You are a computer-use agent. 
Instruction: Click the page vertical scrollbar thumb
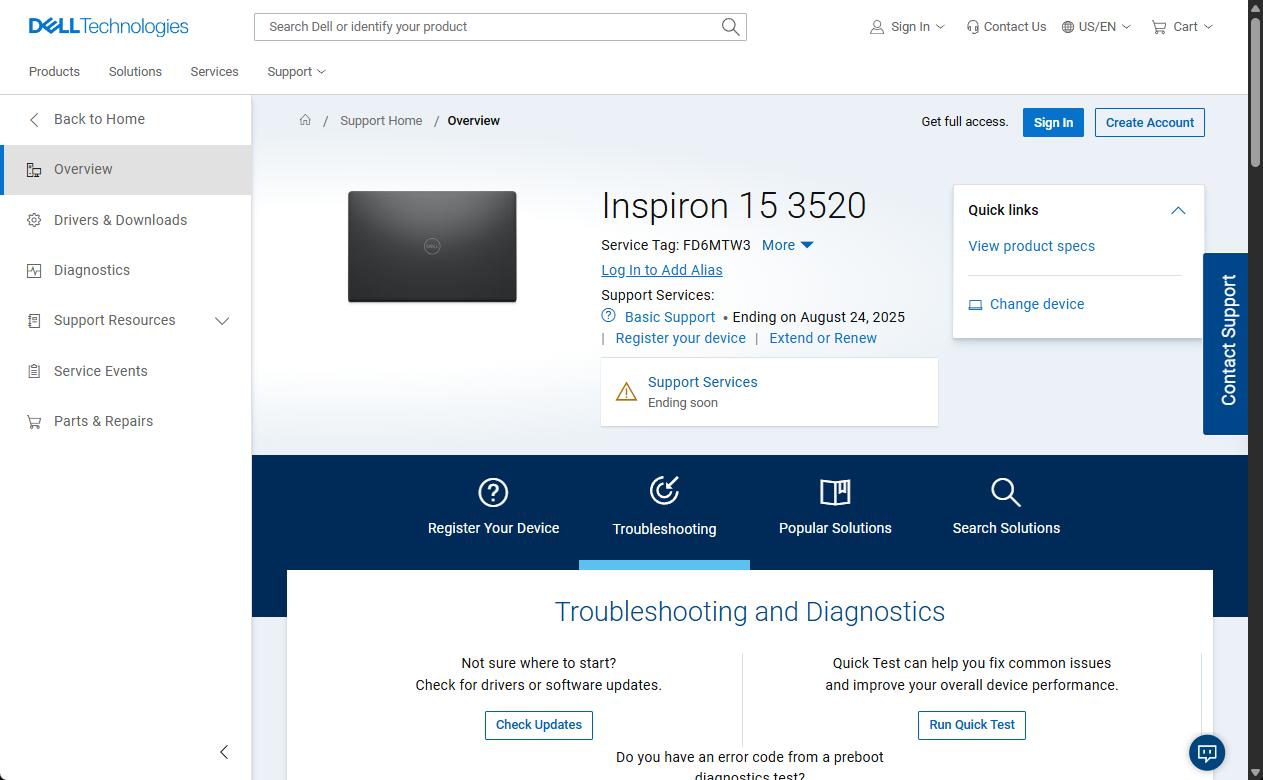point(1256,90)
